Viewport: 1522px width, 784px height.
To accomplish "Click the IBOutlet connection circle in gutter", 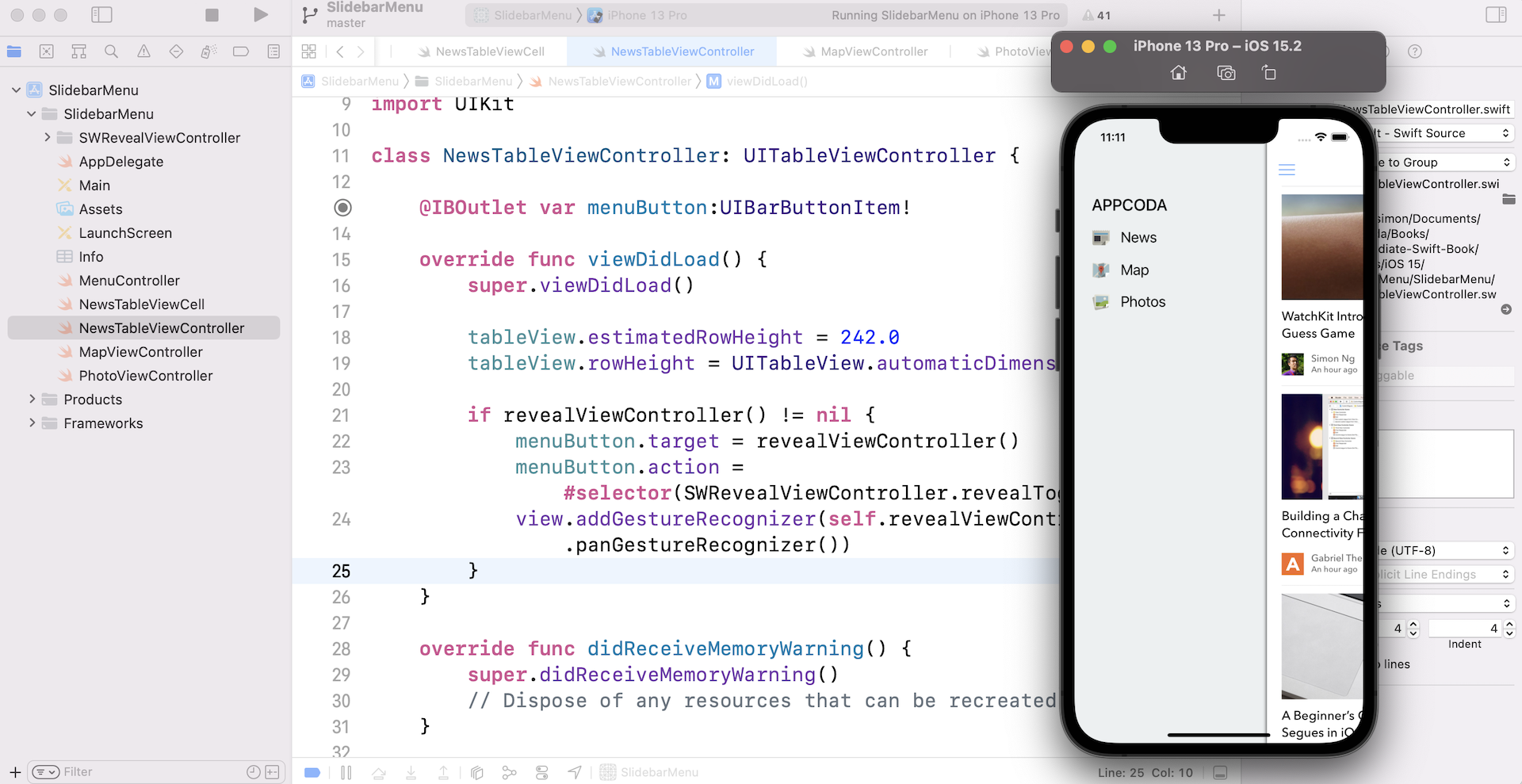I will (342, 208).
